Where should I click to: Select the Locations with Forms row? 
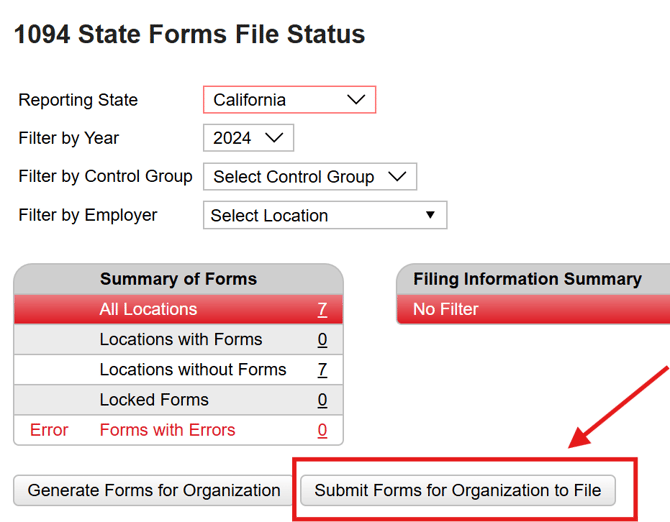(x=180, y=340)
